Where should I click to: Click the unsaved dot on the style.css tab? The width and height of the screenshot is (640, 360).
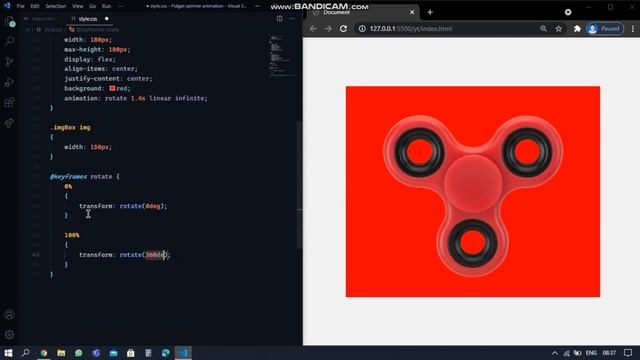tap(107, 19)
